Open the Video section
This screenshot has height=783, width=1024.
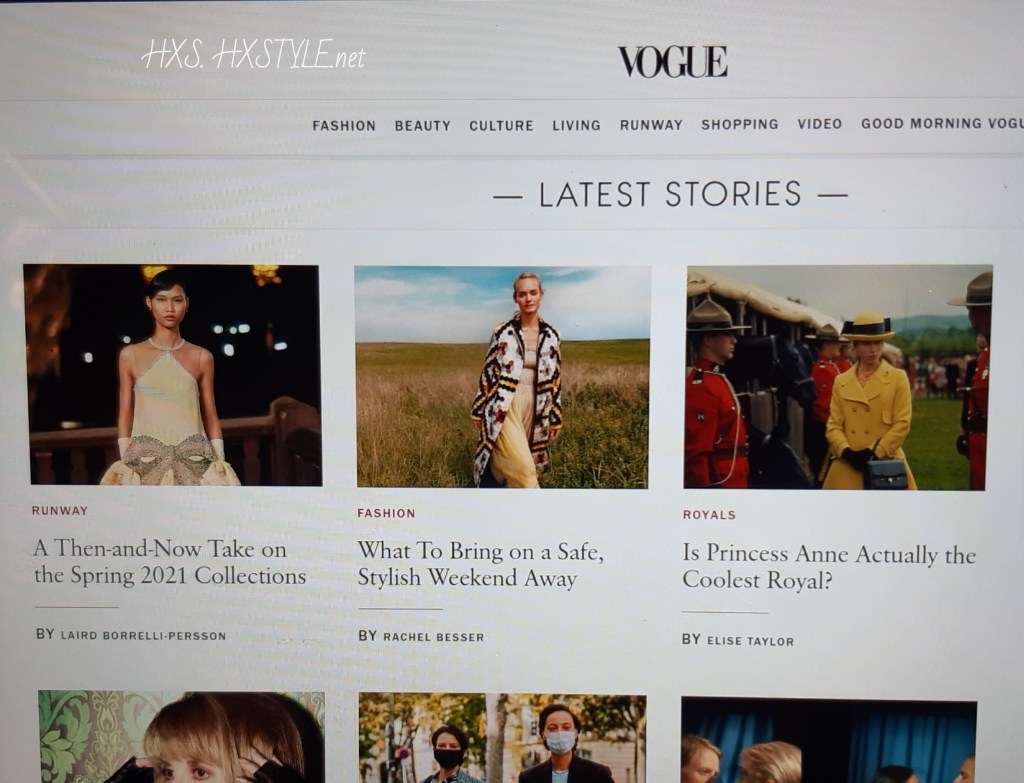pyautogui.click(x=820, y=123)
